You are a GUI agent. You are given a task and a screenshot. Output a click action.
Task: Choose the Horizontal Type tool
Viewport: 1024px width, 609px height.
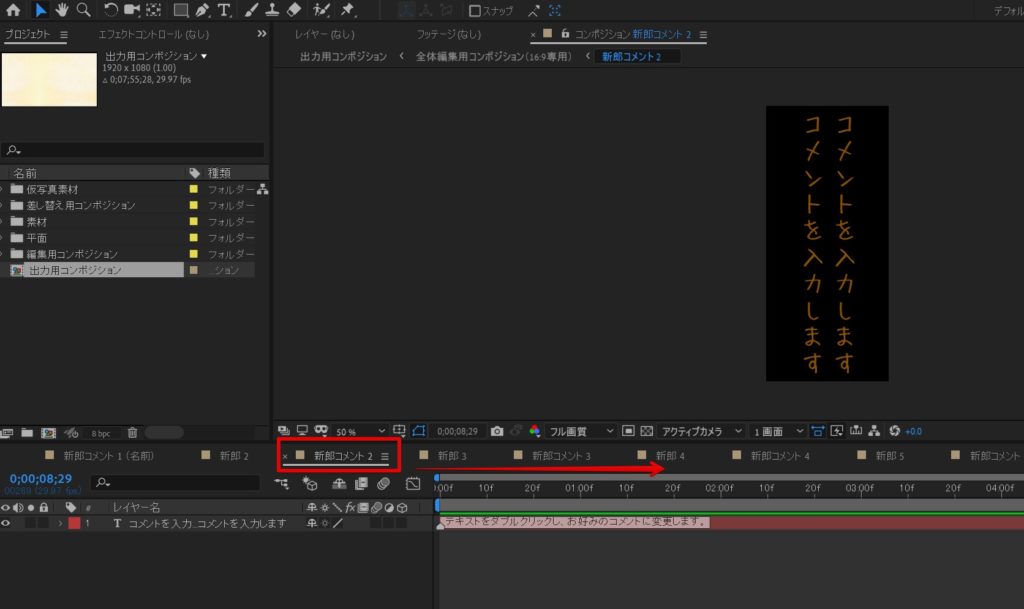coord(224,10)
